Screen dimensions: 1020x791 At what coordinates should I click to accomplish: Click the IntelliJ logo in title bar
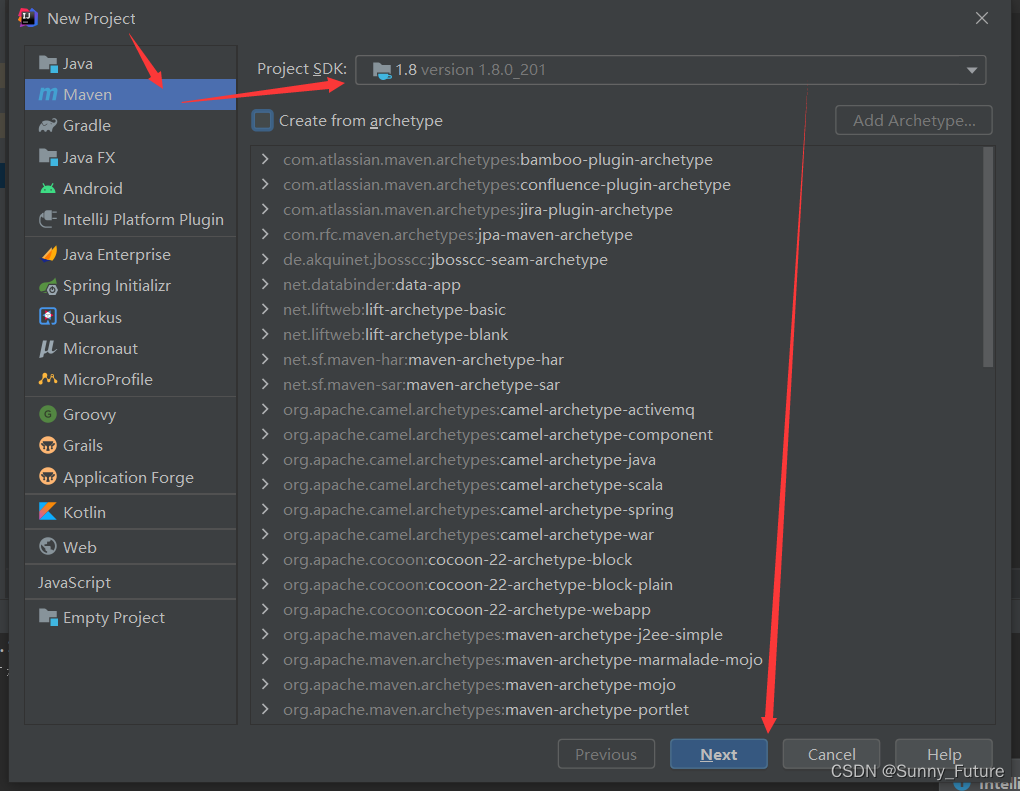[x=27, y=18]
